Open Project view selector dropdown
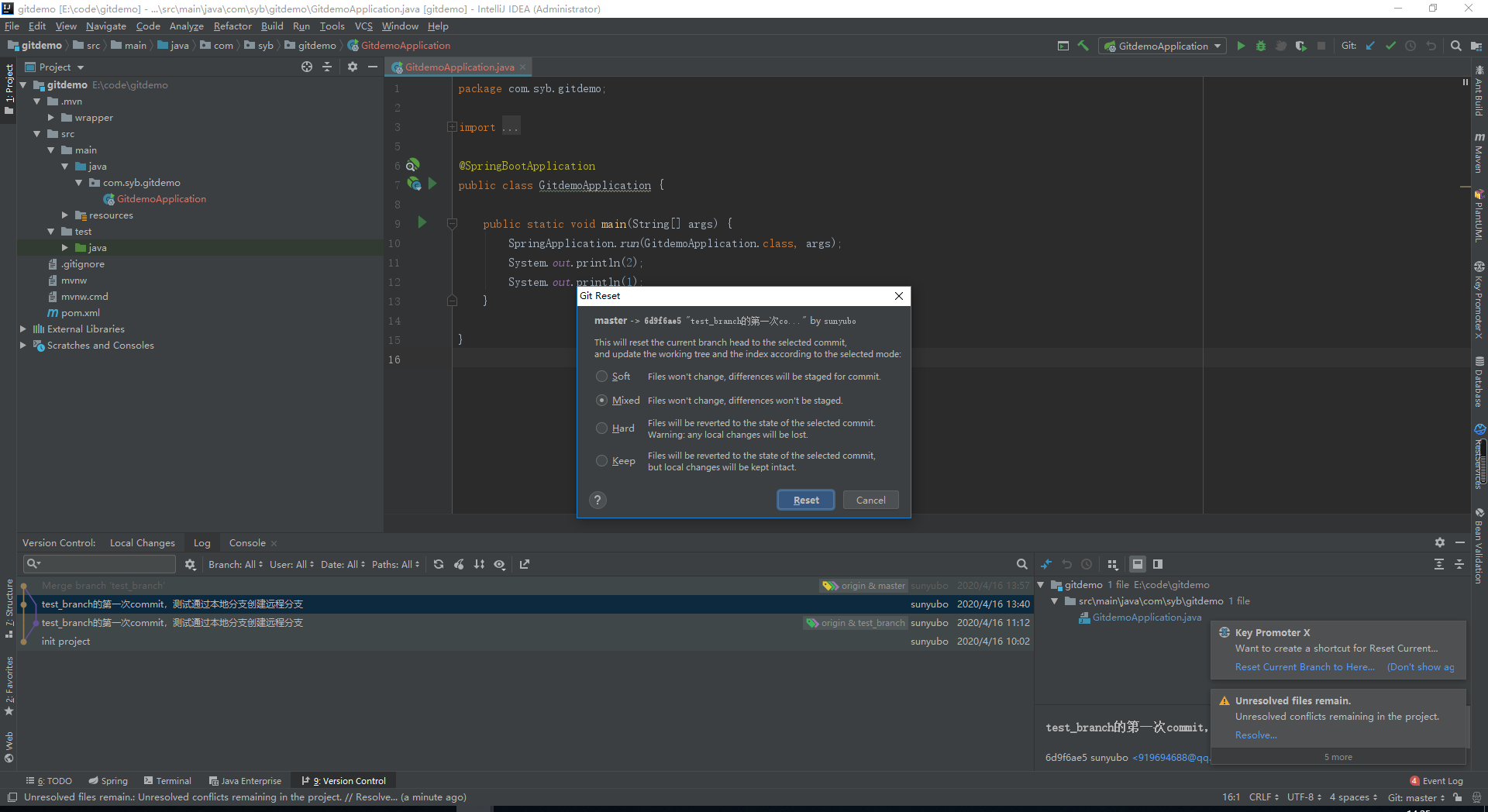Image resolution: width=1488 pixels, height=812 pixels. tap(54, 67)
